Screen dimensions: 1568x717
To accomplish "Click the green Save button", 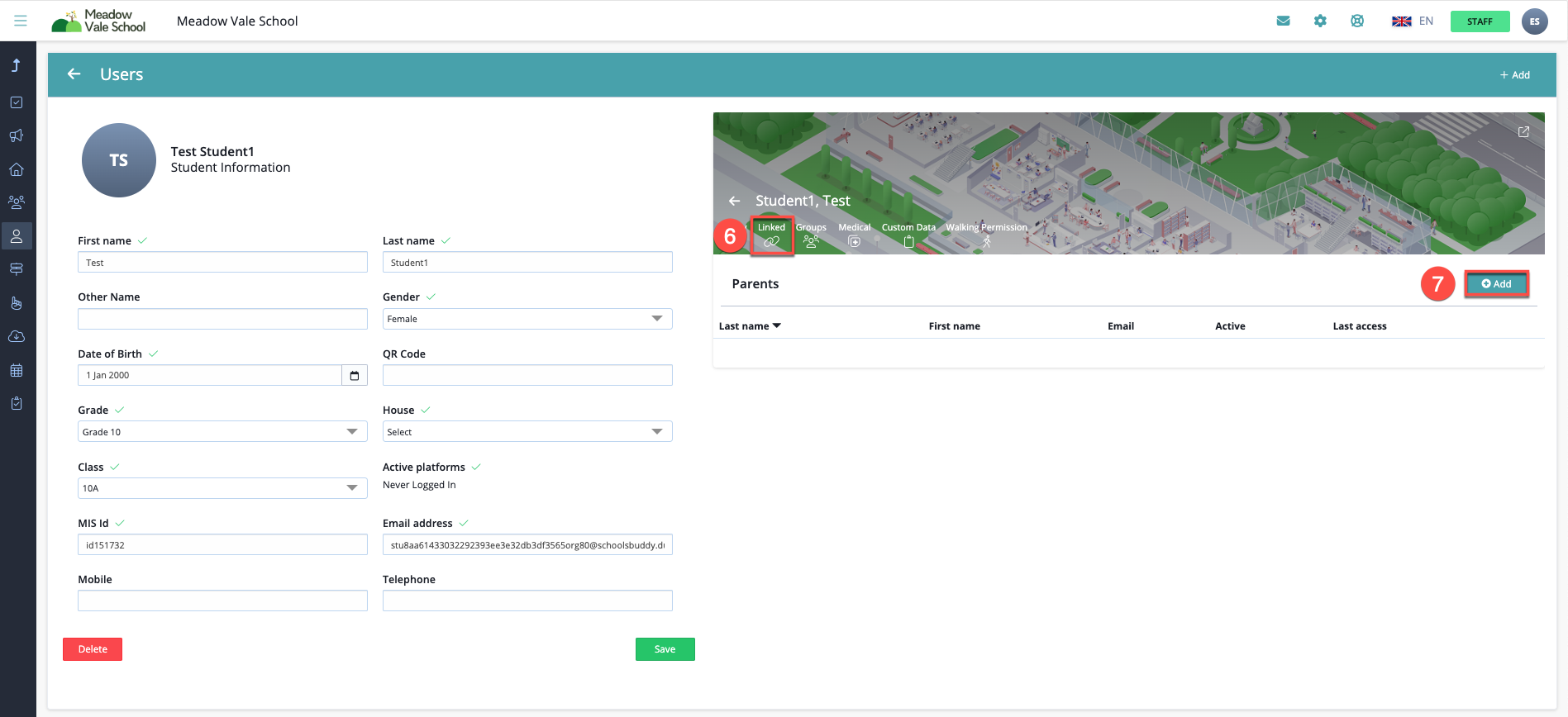I will pos(665,649).
